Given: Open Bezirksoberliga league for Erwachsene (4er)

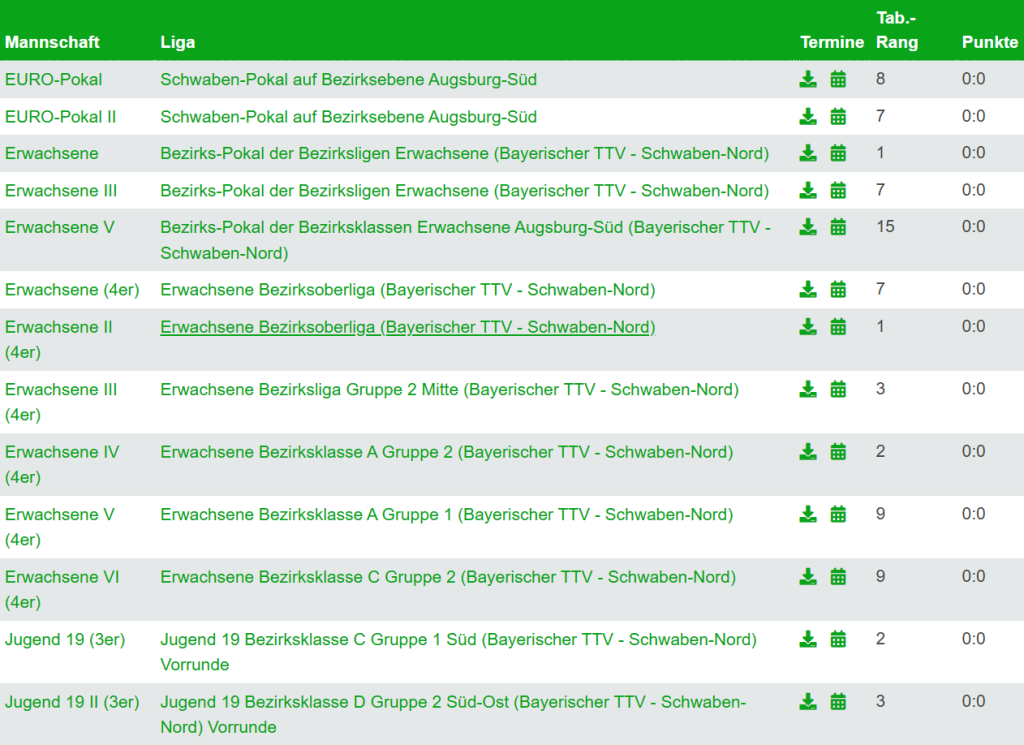Looking at the screenshot, I should 408,289.
